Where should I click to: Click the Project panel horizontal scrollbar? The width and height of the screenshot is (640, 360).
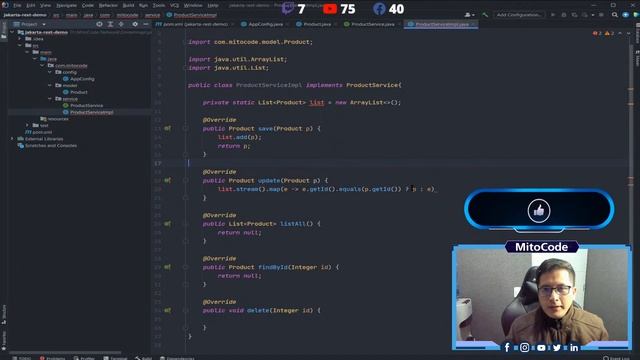pyautogui.click(x=65, y=352)
